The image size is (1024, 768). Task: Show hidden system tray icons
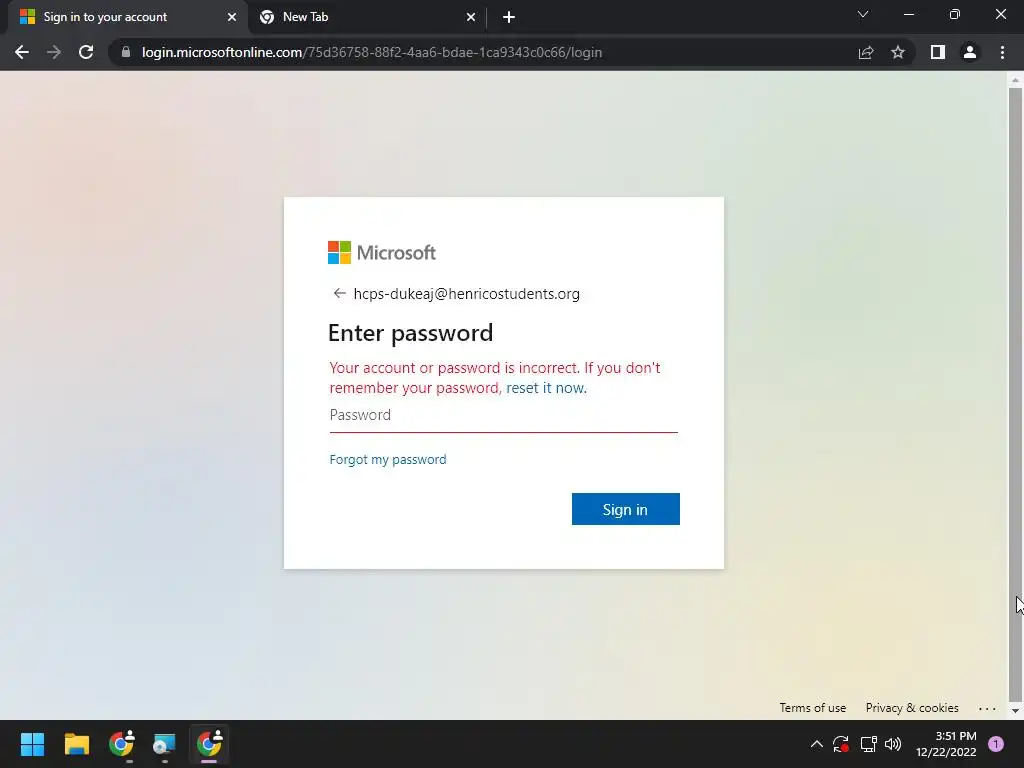pos(816,744)
